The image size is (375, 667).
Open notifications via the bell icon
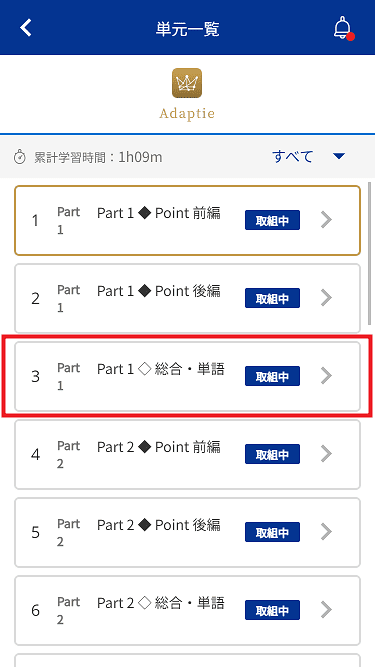[343, 29]
